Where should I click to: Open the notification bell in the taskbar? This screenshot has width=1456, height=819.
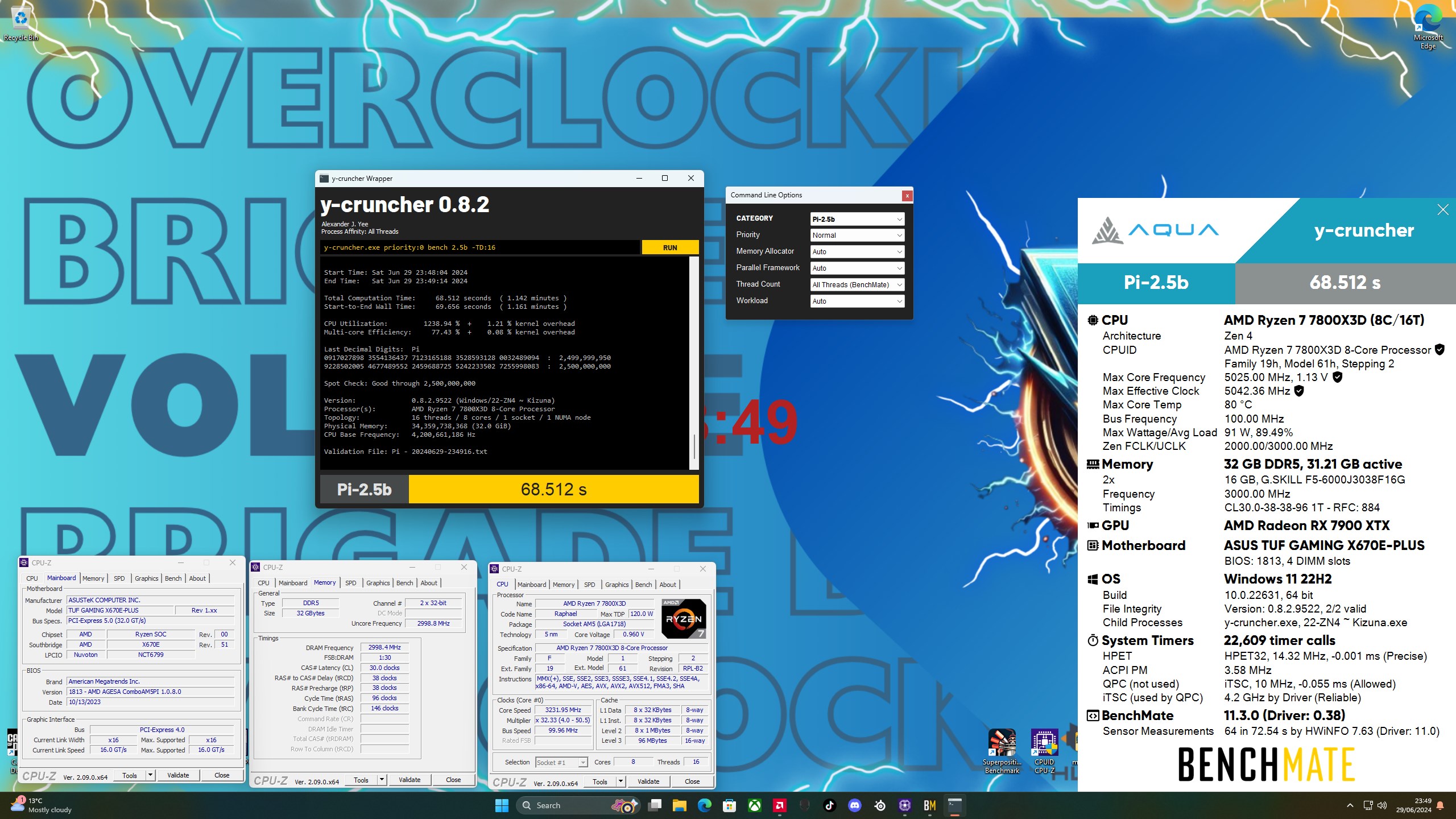coord(1441,805)
